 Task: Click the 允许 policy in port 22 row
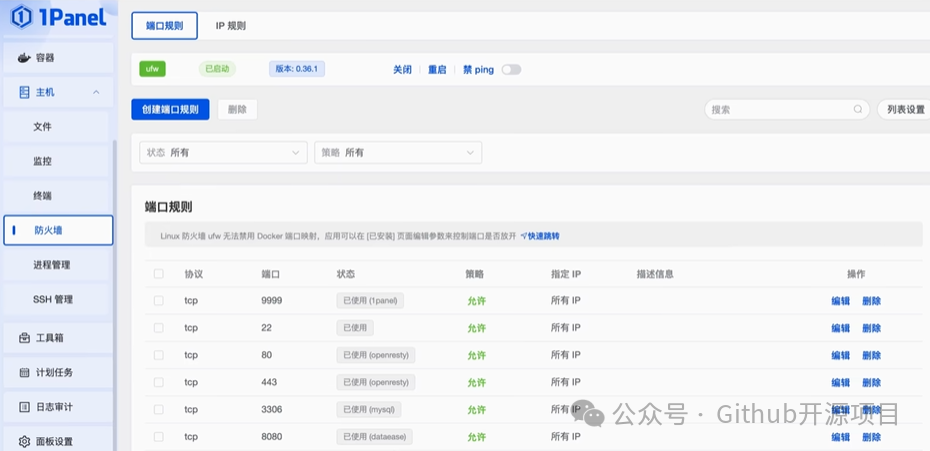pyautogui.click(x=476, y=328)
